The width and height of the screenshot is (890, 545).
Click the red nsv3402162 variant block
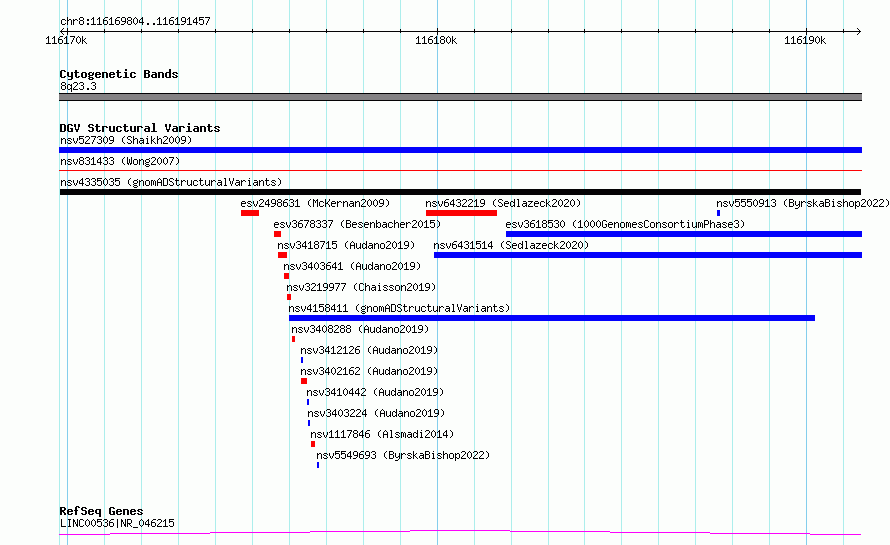pos(304,381)
